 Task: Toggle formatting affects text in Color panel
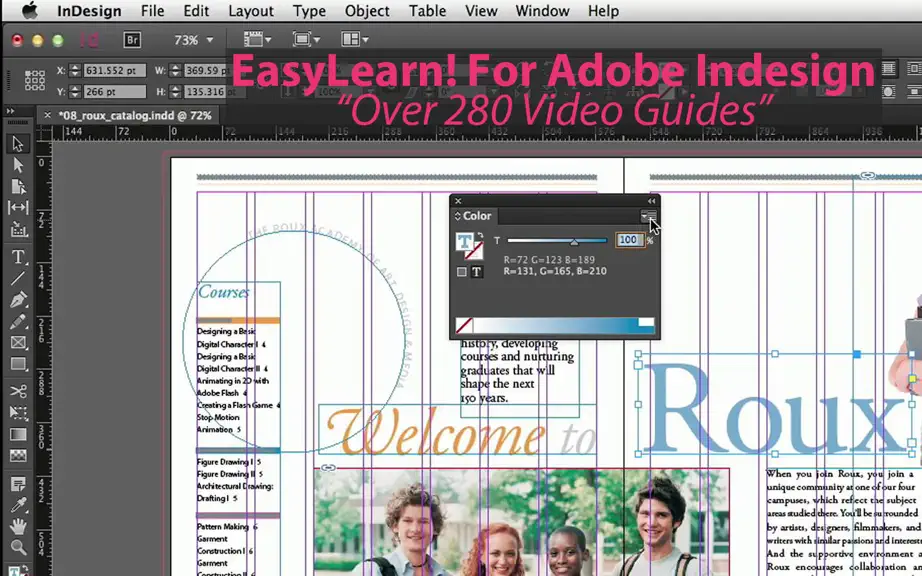click(x=476, y=272)
